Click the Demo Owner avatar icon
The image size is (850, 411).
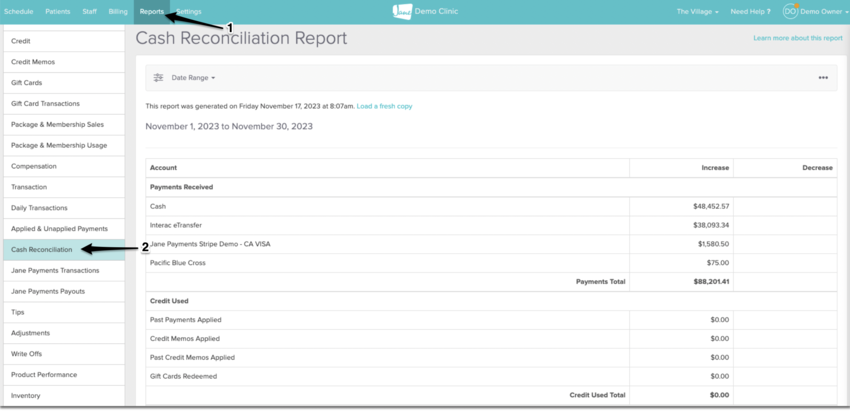(790, 11)
